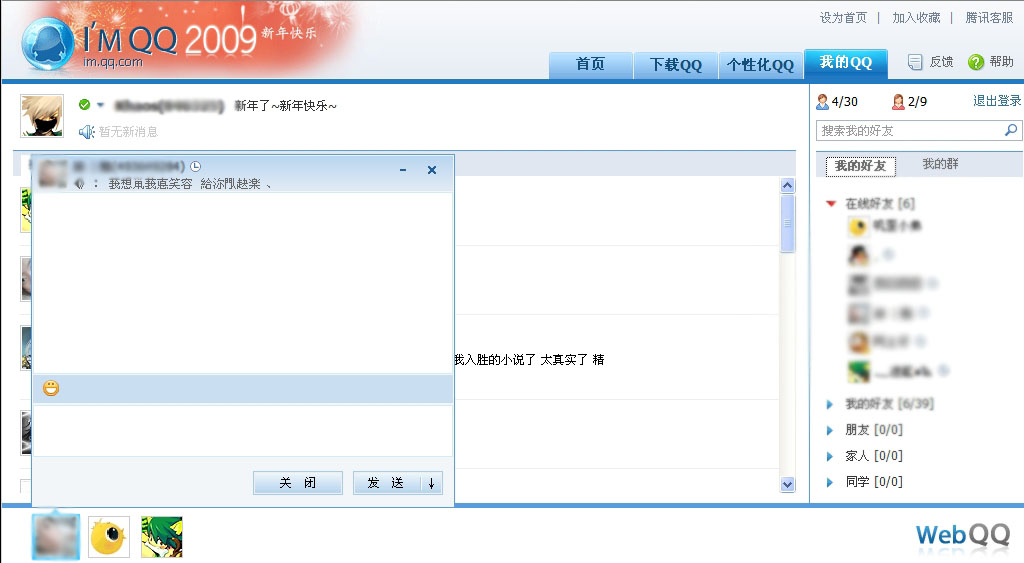Expand the 家人 [0/0] group
Screen dimensions: 1024x563
[x=829, y=457]
